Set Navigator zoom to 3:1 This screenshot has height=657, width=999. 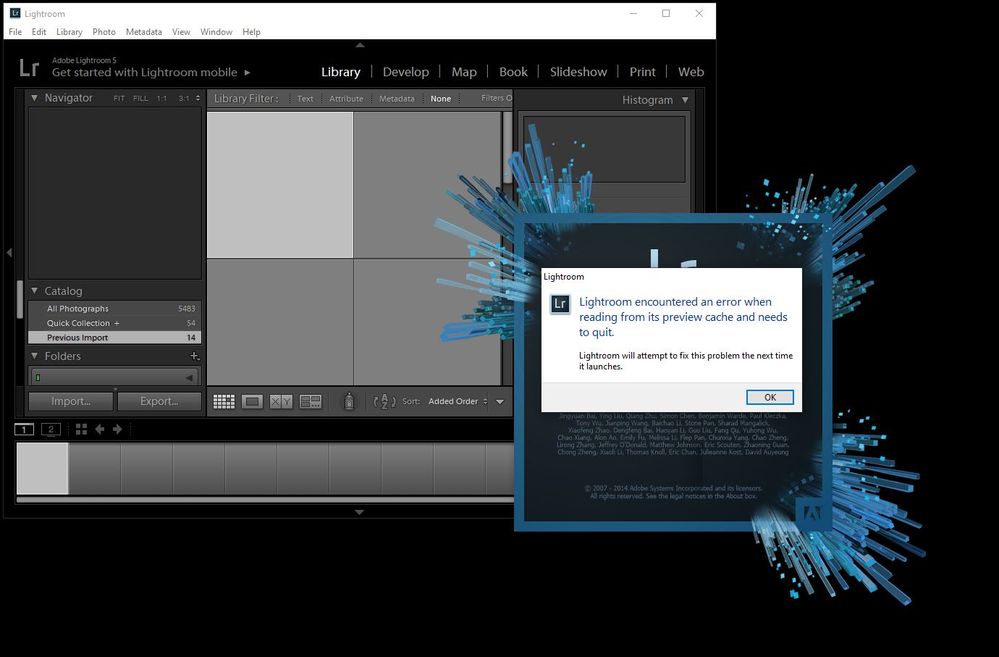coord(184,99)
